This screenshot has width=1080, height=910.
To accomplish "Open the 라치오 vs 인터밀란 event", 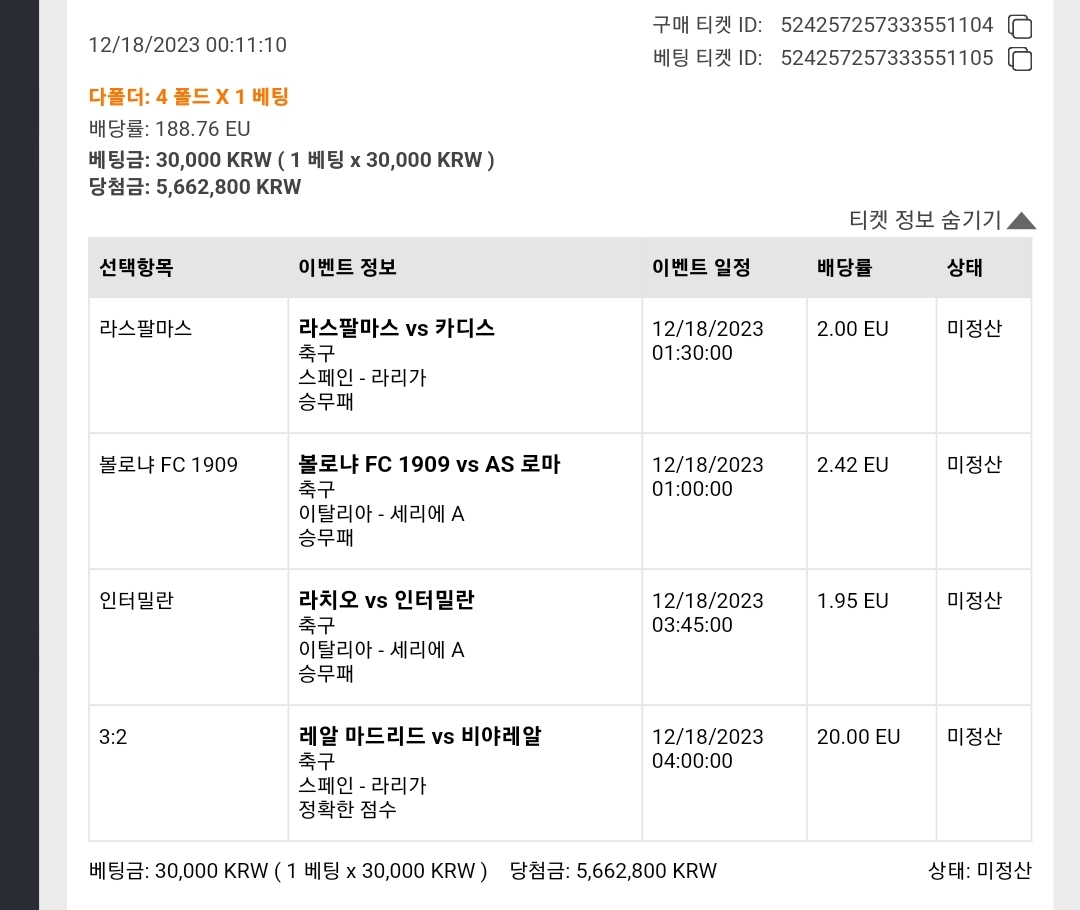I will pyautogui.click(x=386, y=600).
